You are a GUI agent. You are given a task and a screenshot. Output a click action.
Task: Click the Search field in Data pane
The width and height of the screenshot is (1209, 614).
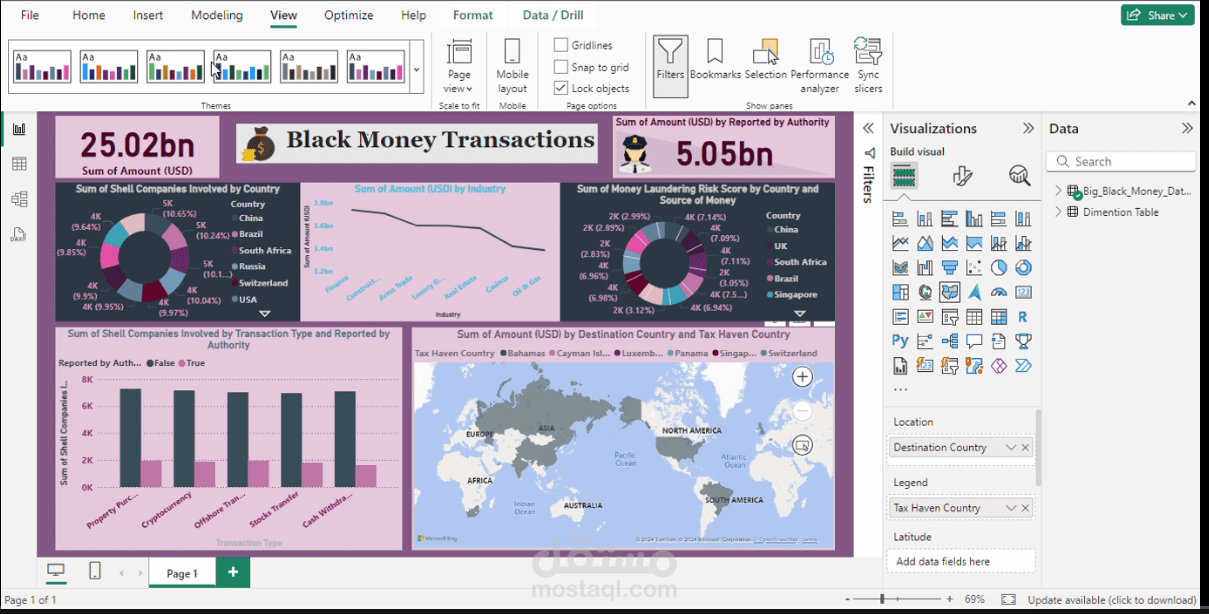tap(1121, 161)
